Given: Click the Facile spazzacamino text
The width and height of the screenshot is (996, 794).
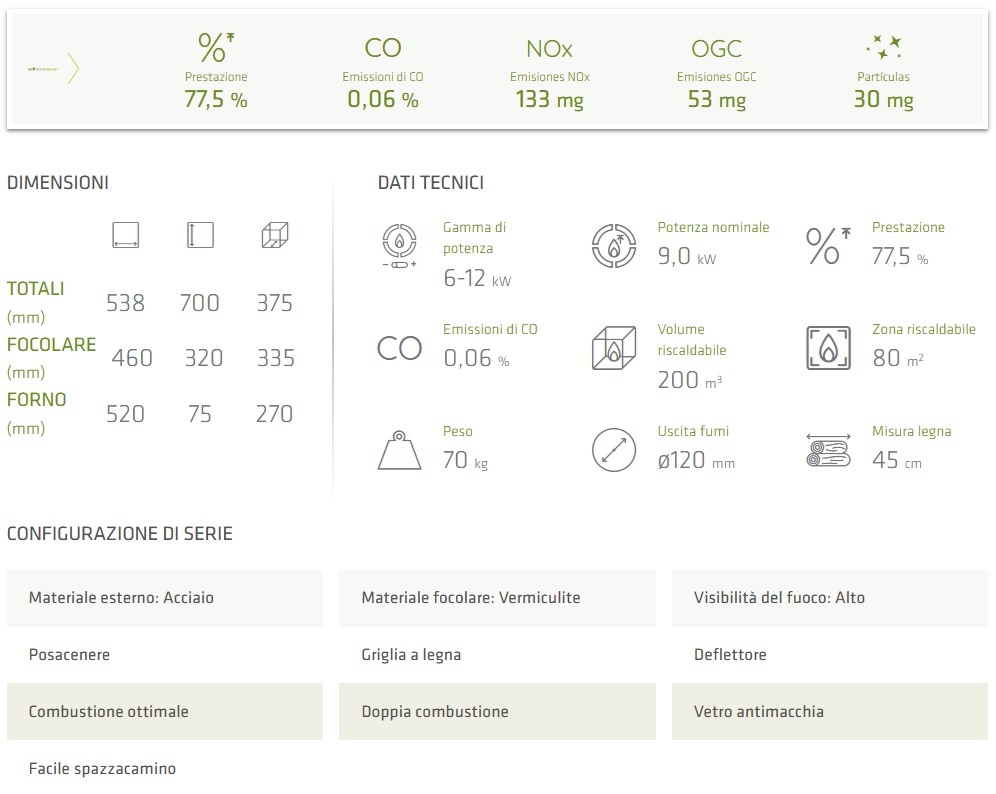Looking at the screenshot, I should point(102,769).
